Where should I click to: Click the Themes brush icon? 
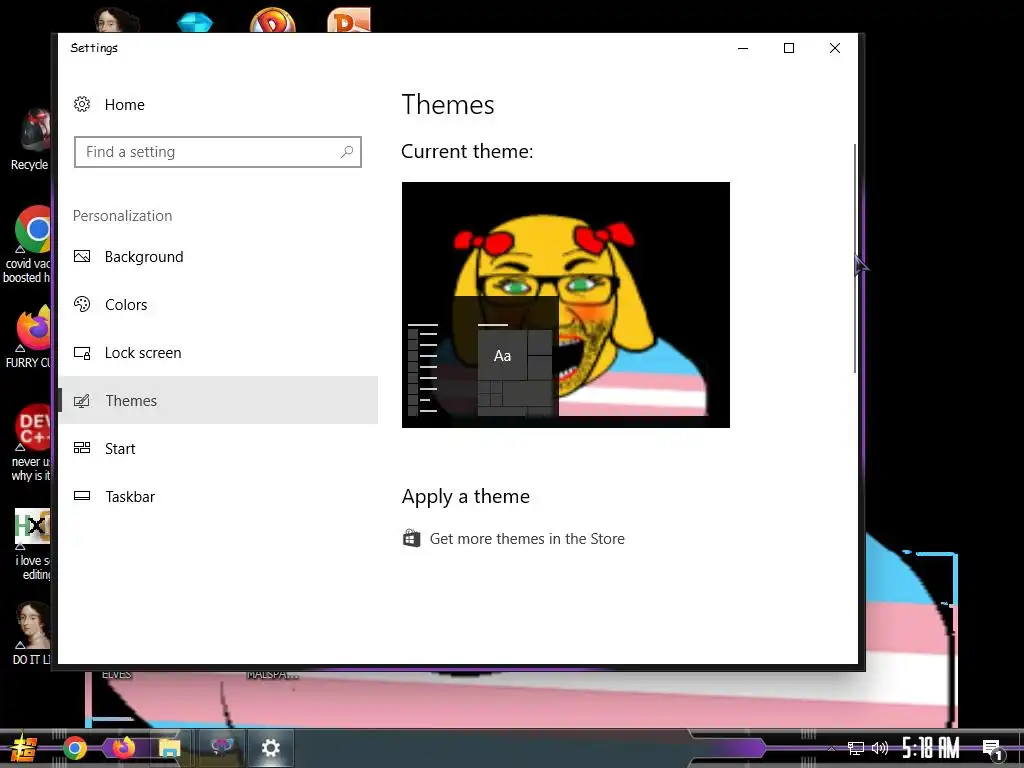click(82, 400)
